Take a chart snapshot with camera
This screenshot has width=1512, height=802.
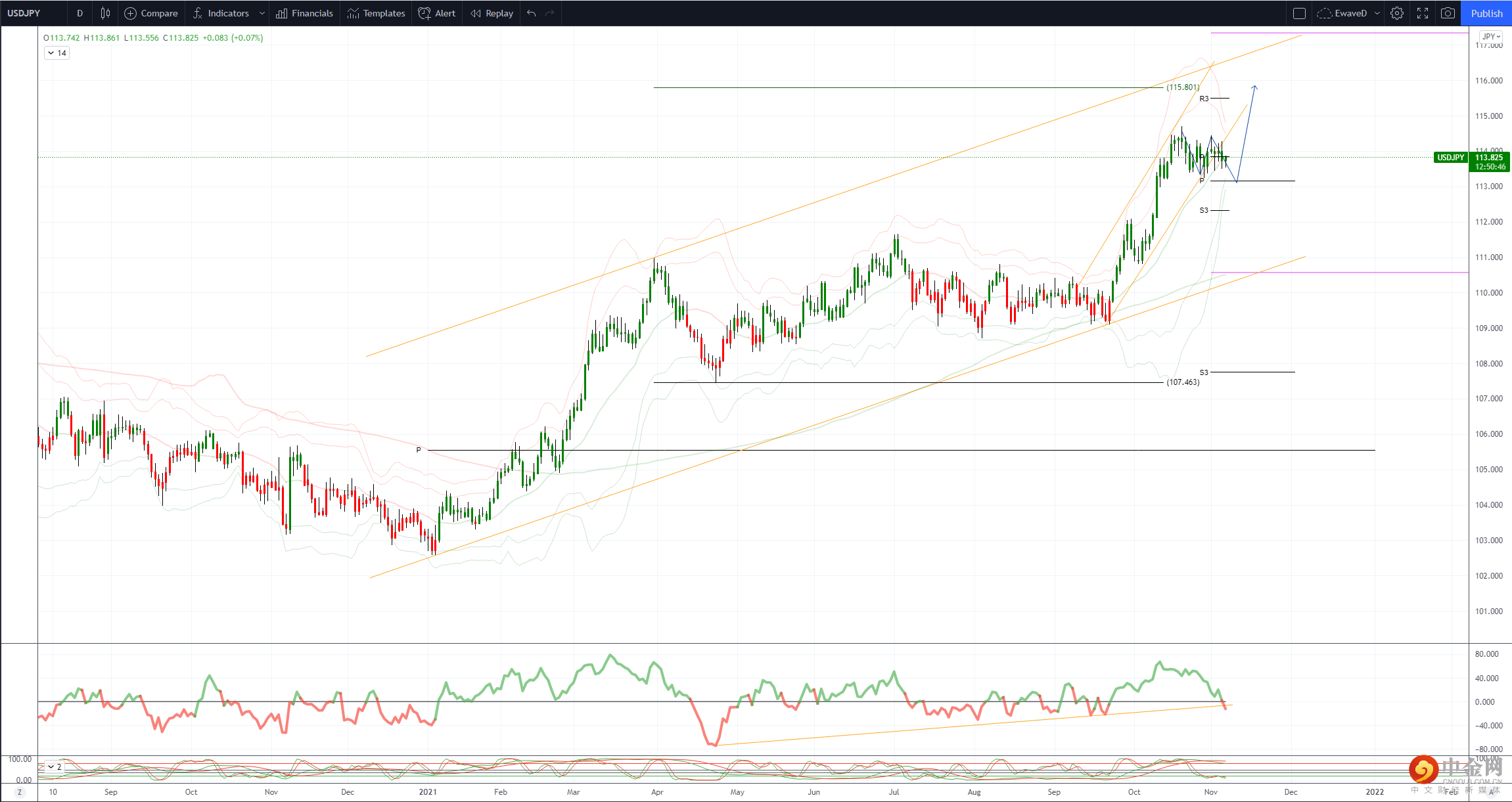tap(1448, 13)
